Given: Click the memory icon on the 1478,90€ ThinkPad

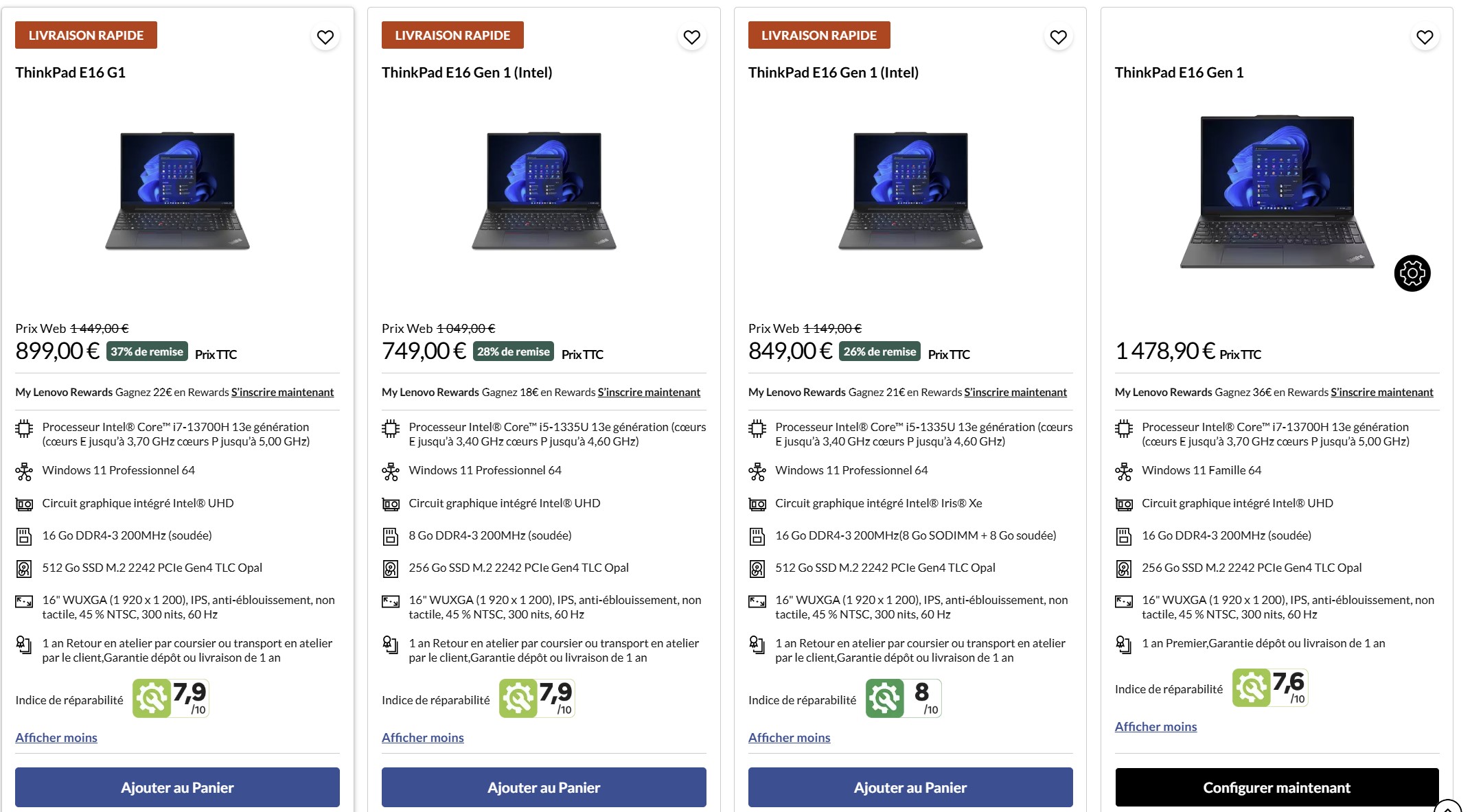Looking at the screenshot, I should [1125, 537].
